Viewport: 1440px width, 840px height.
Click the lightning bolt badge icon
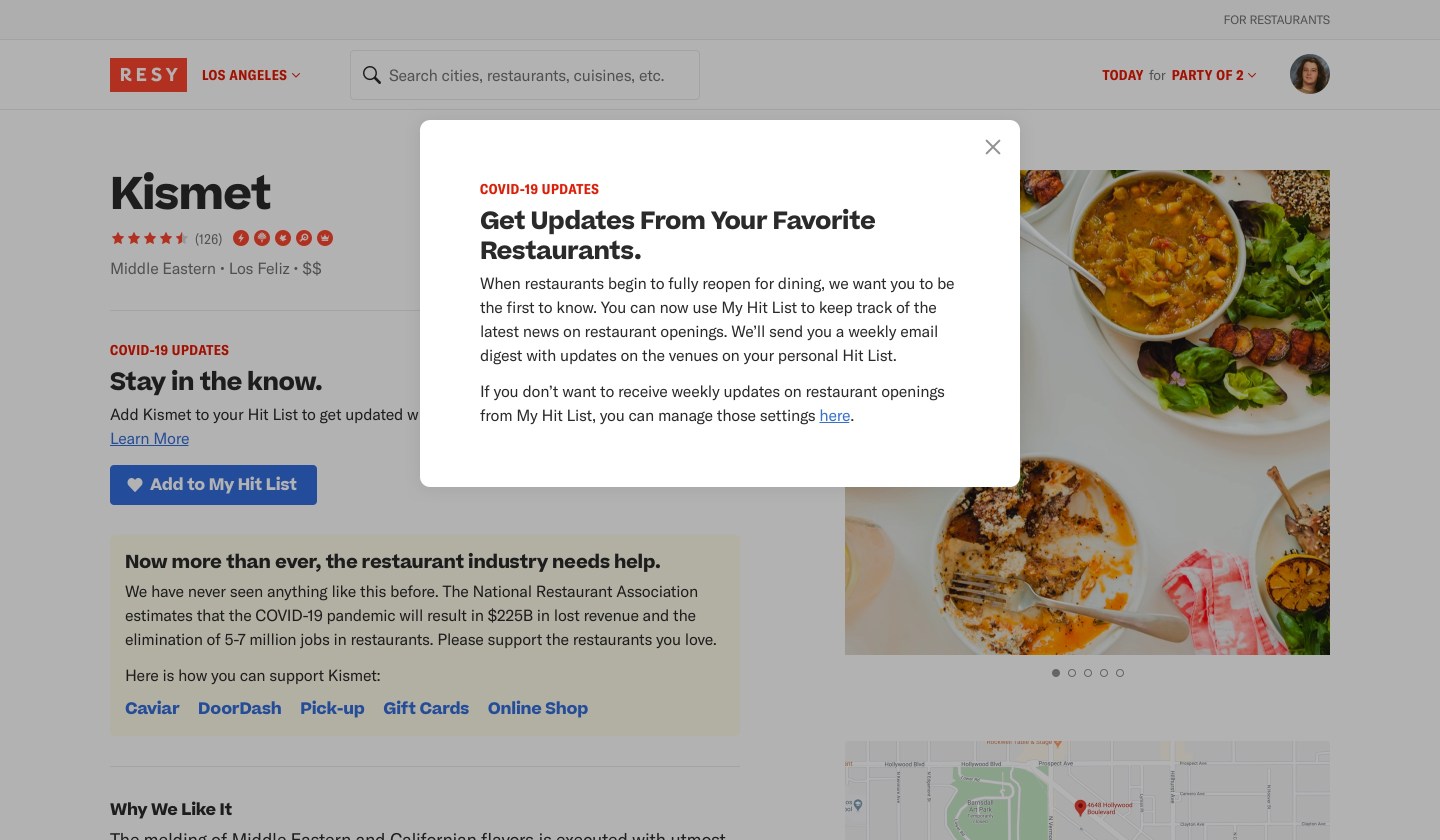(241, 238)
